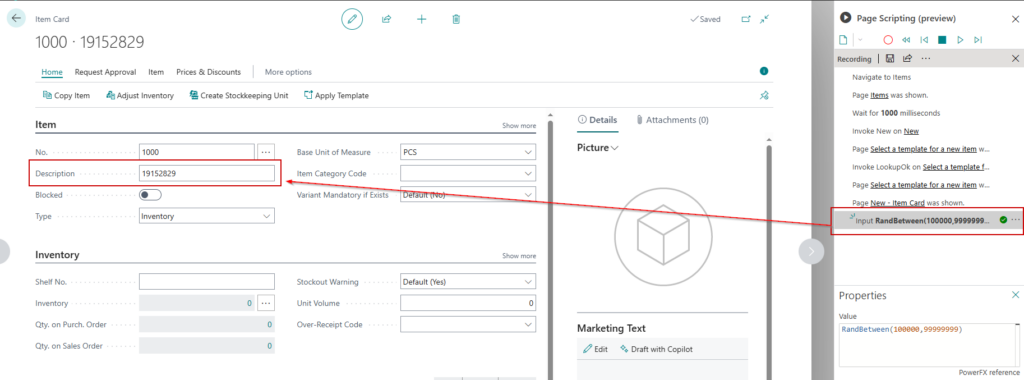Image resolution: width=1024 pixels, height=380 pixels.
Task: Click the Copy Item action
Action: (x=66, y=95)
